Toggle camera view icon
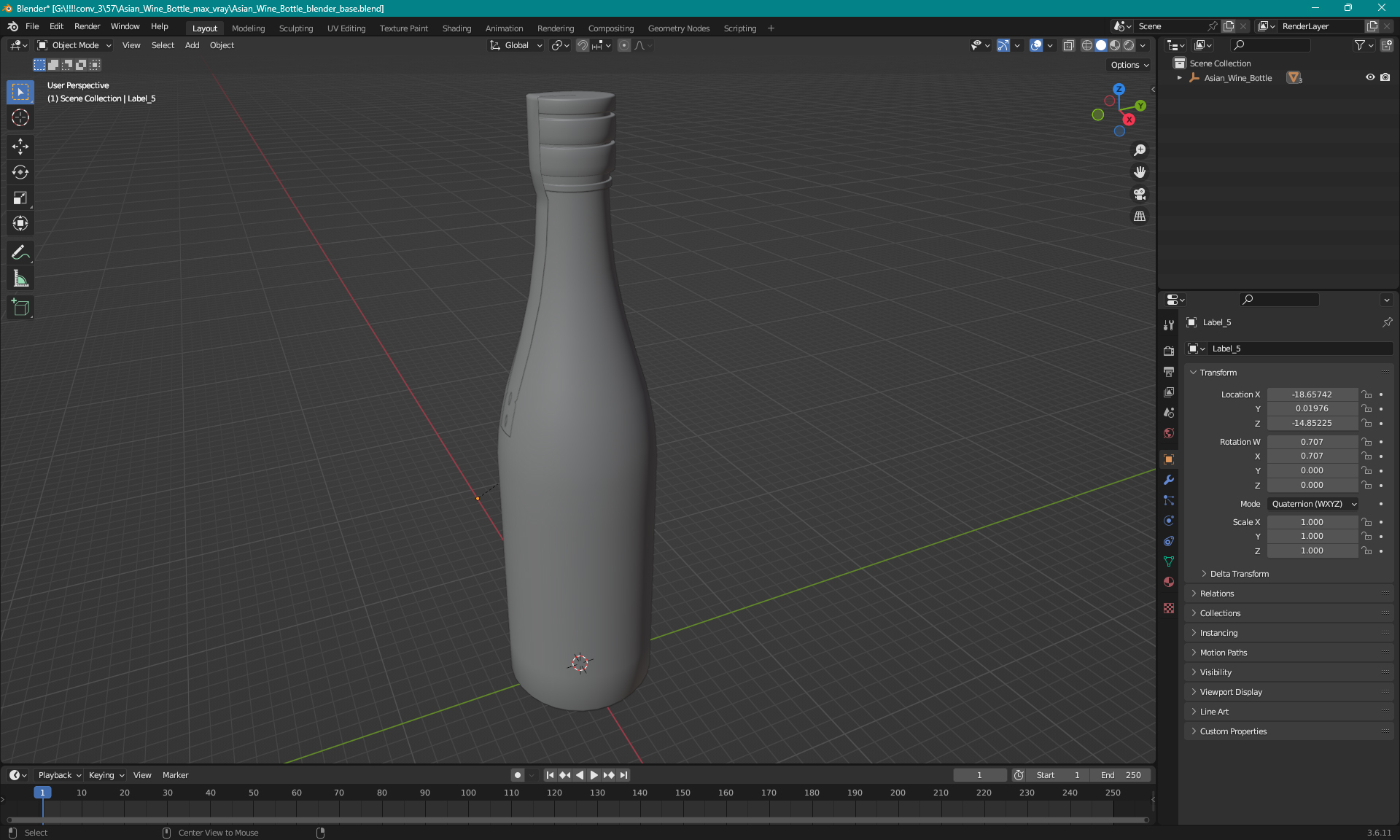 pyautogui.click(x=1140, y=194)
